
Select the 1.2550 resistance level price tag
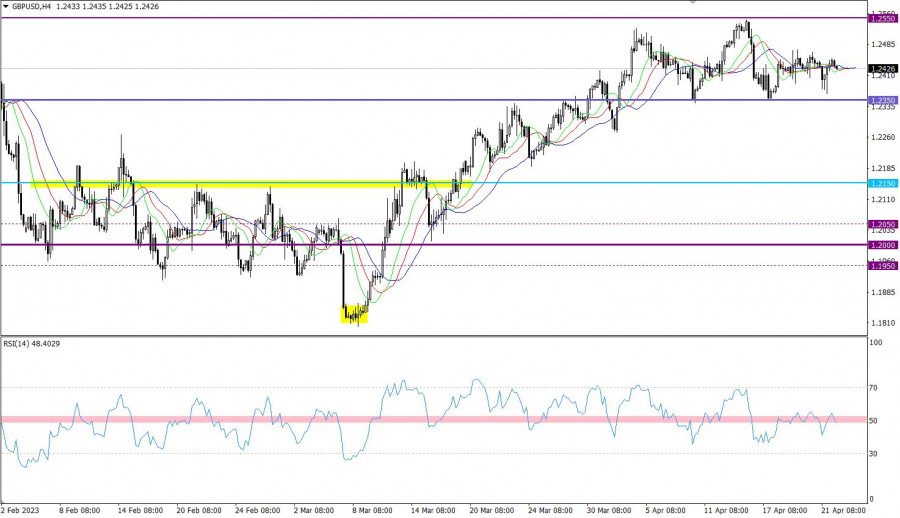click(882, 19)
